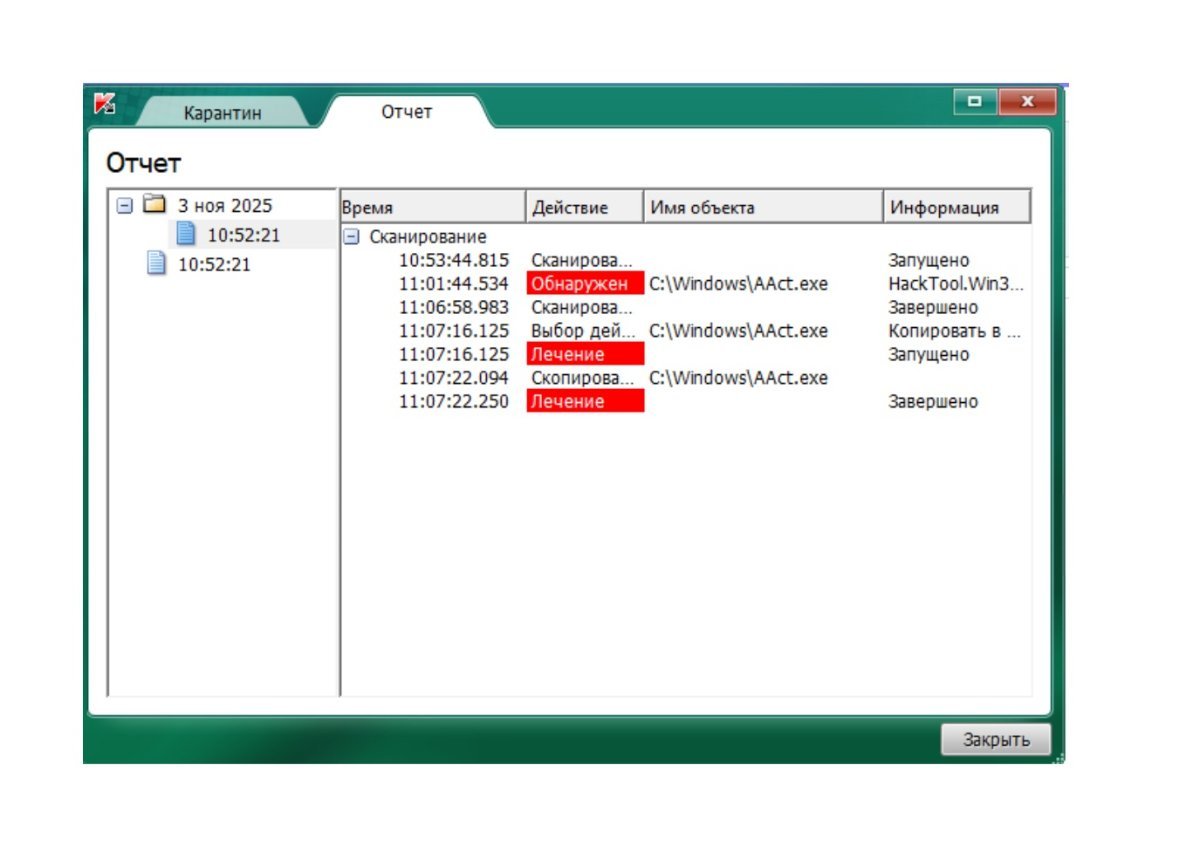The width and height of the screenshot is (1200, 847).
Task: Close the window with the red X
Action: coord(1028,101)
